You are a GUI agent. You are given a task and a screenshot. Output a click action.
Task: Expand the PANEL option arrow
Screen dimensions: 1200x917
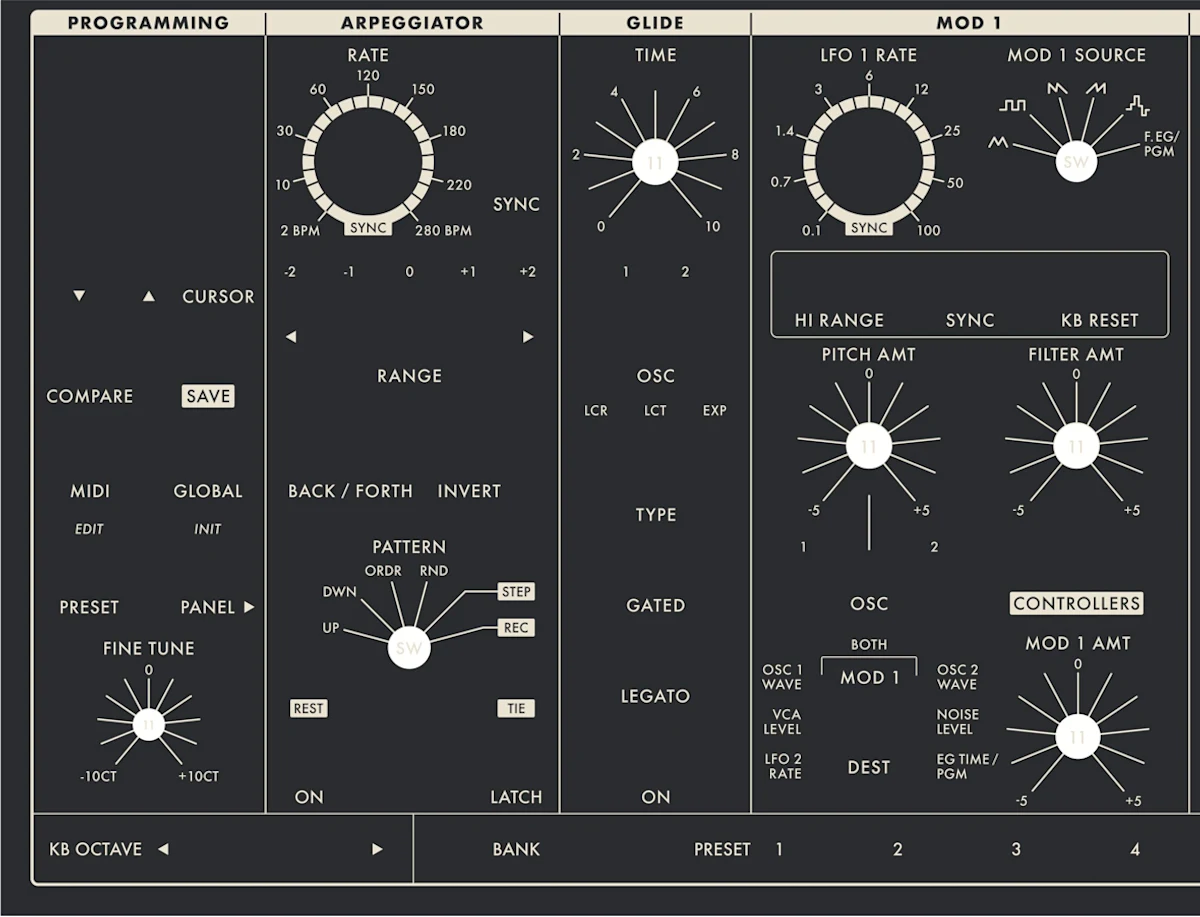coord(249,607)
